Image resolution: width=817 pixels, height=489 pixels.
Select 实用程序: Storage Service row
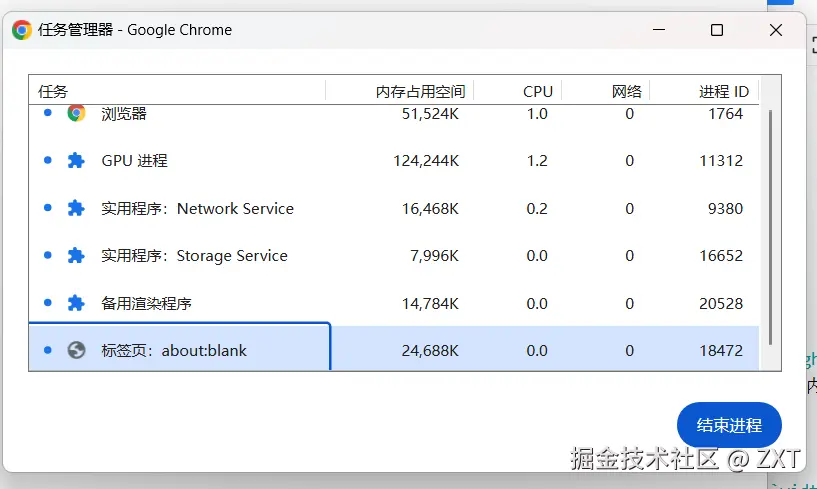(394, 255)
